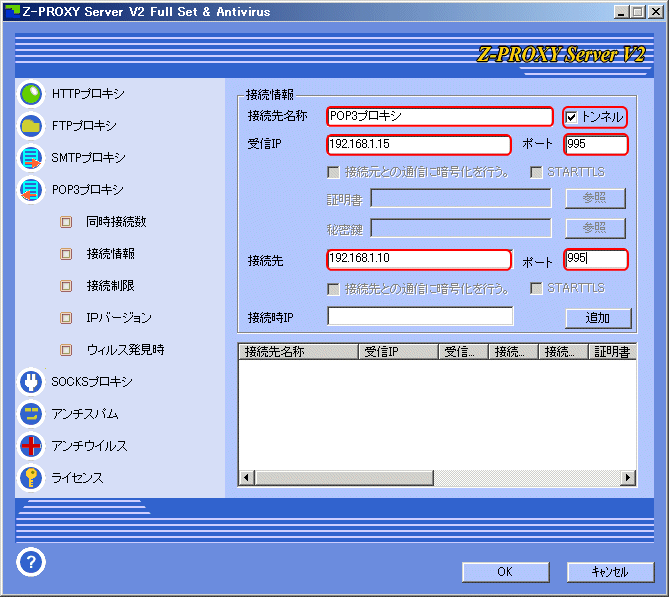Toggle the STARTTLS checkbox under 接続先
669x597 pixels.
(536, 288)
